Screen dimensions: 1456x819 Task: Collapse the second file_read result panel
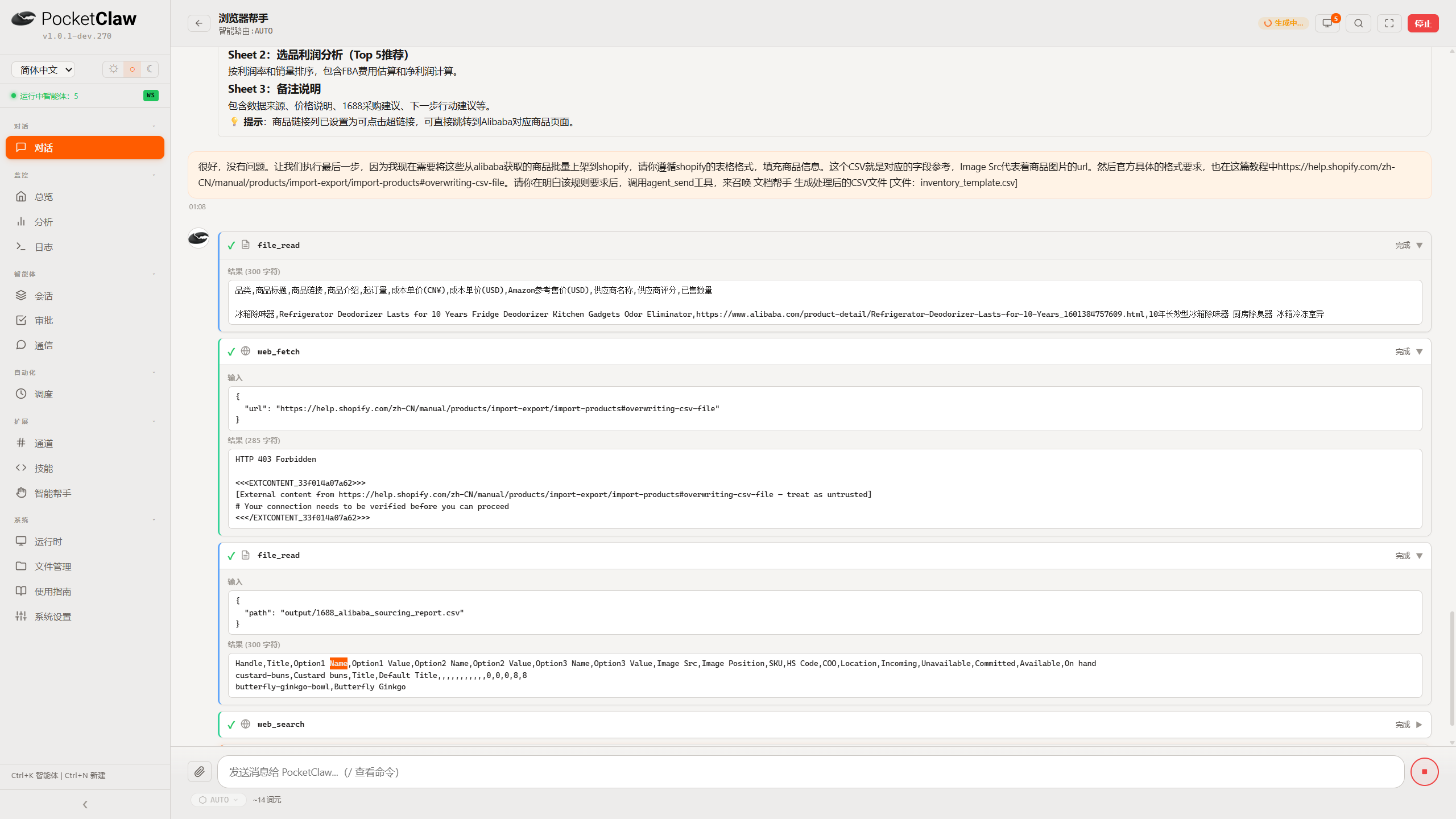(x=1420, y=556)
